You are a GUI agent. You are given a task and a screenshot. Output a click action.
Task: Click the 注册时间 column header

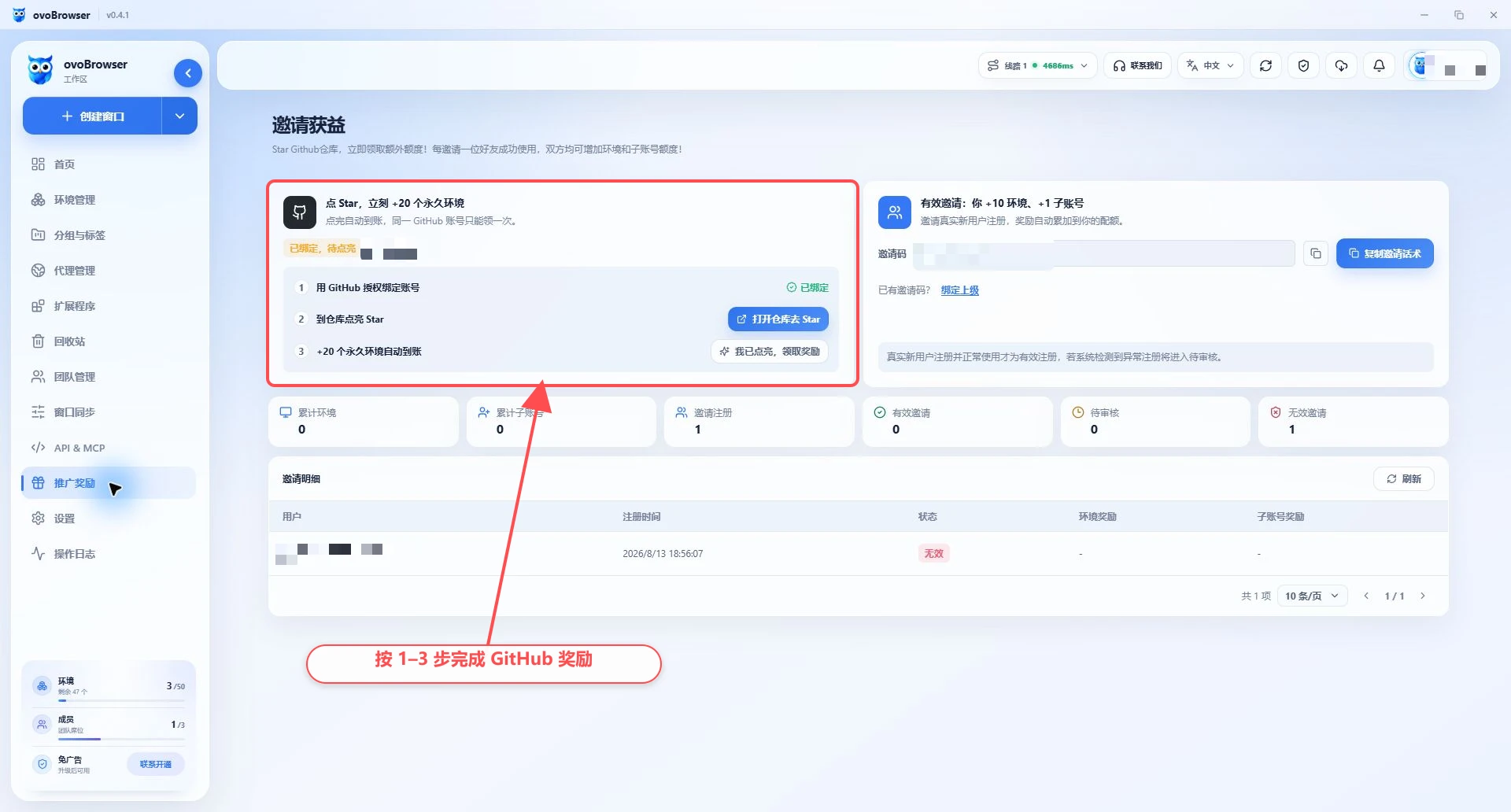tap(641, 517)
